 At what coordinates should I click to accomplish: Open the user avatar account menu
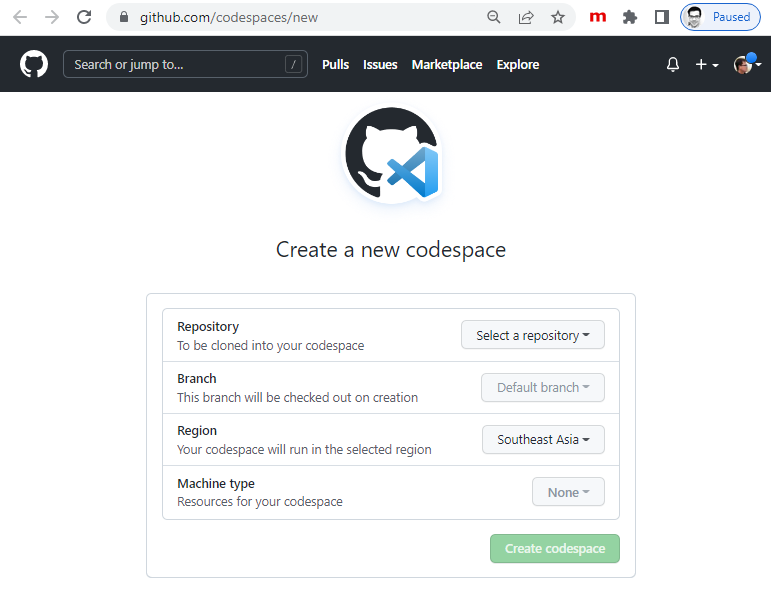[746, 64]
